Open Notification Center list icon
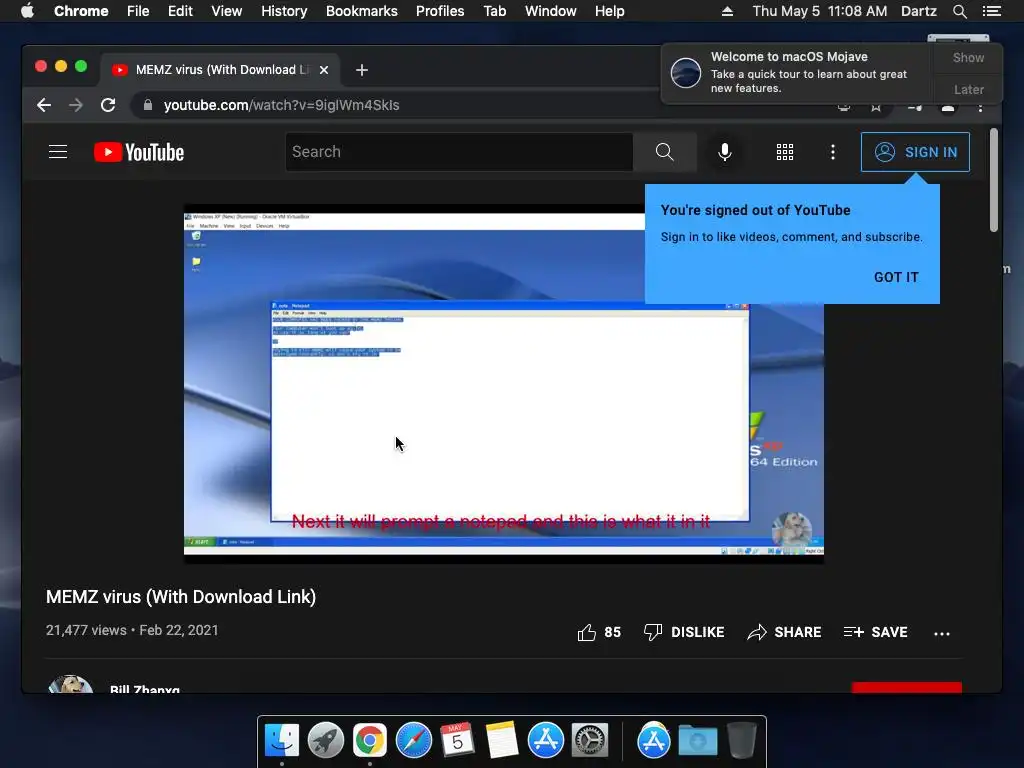 [991, 11]
